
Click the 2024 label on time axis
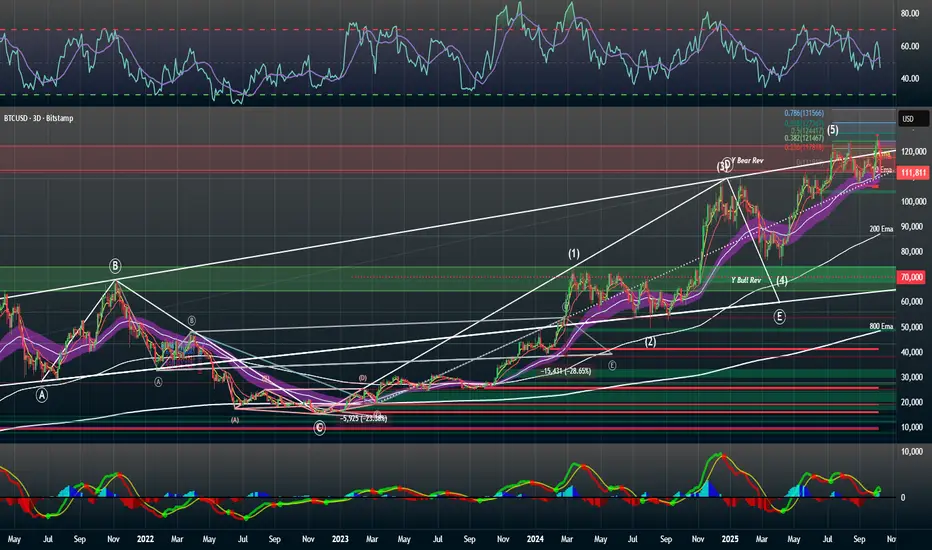[535, 539]
